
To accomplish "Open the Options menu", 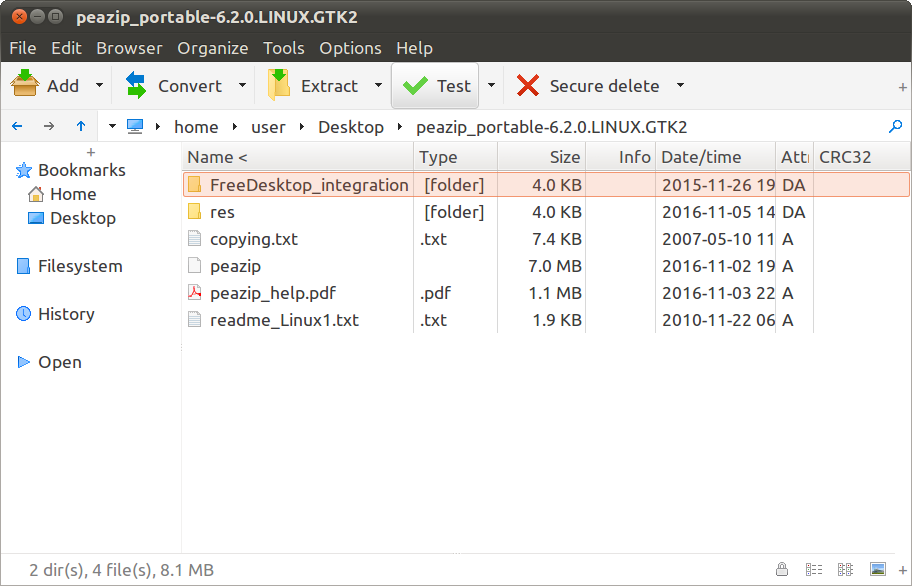I will (x=351, y=48).
